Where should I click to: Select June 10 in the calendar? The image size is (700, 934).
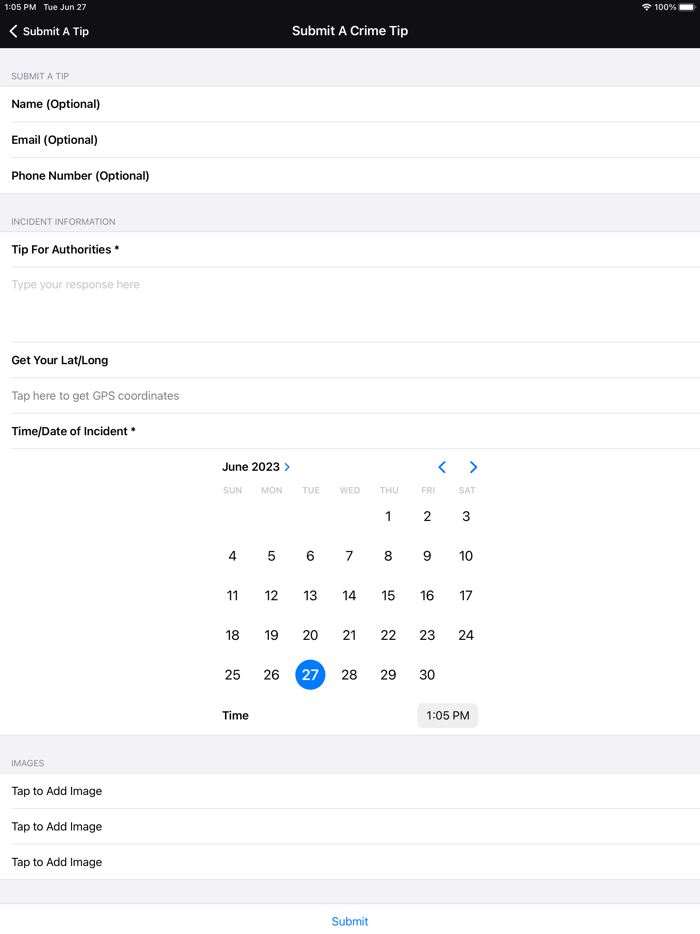(x=466, y=556)
